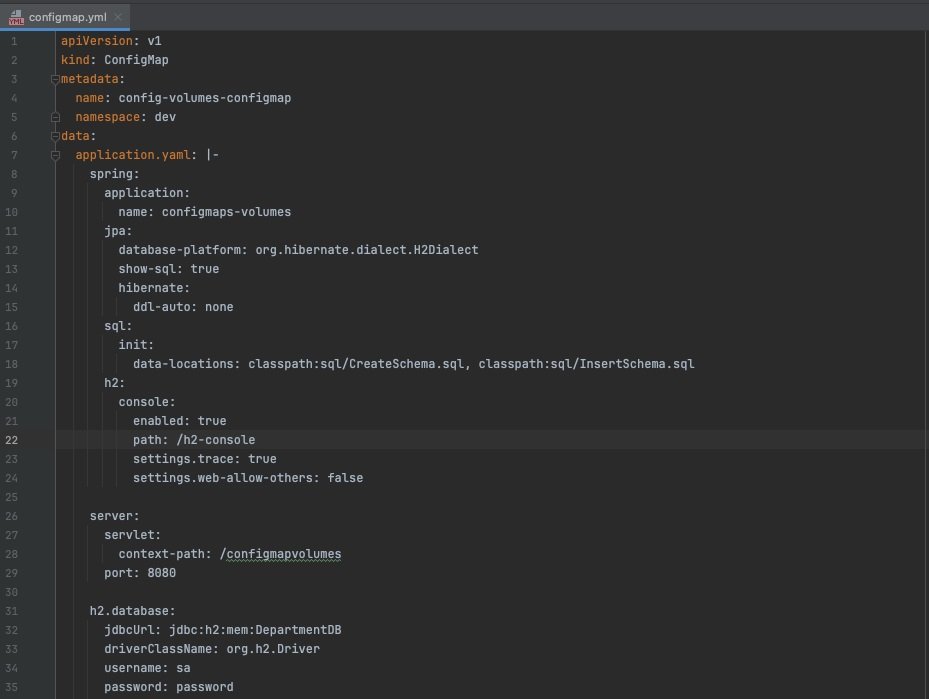
Task: Click the ConfigMap kind value
Action: point(136,60)
